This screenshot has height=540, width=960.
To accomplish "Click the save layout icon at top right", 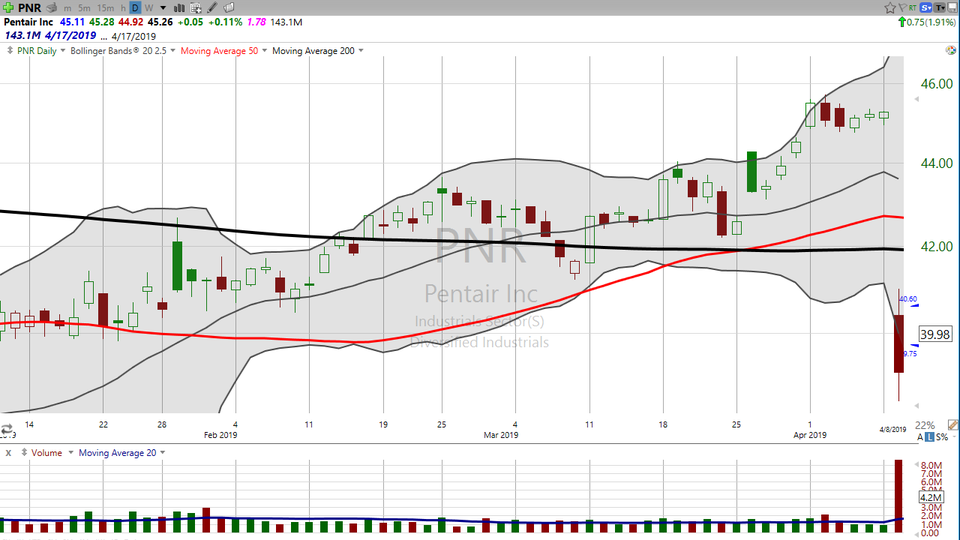I will click(952, 7).
